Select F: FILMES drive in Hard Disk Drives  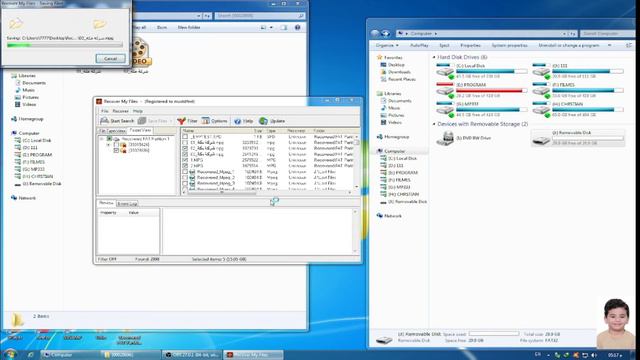[578, 90]
